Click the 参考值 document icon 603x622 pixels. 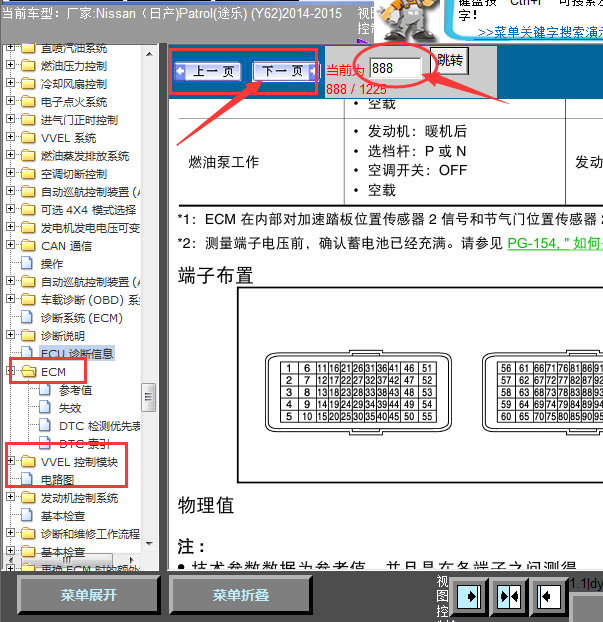tap(45, 390)
